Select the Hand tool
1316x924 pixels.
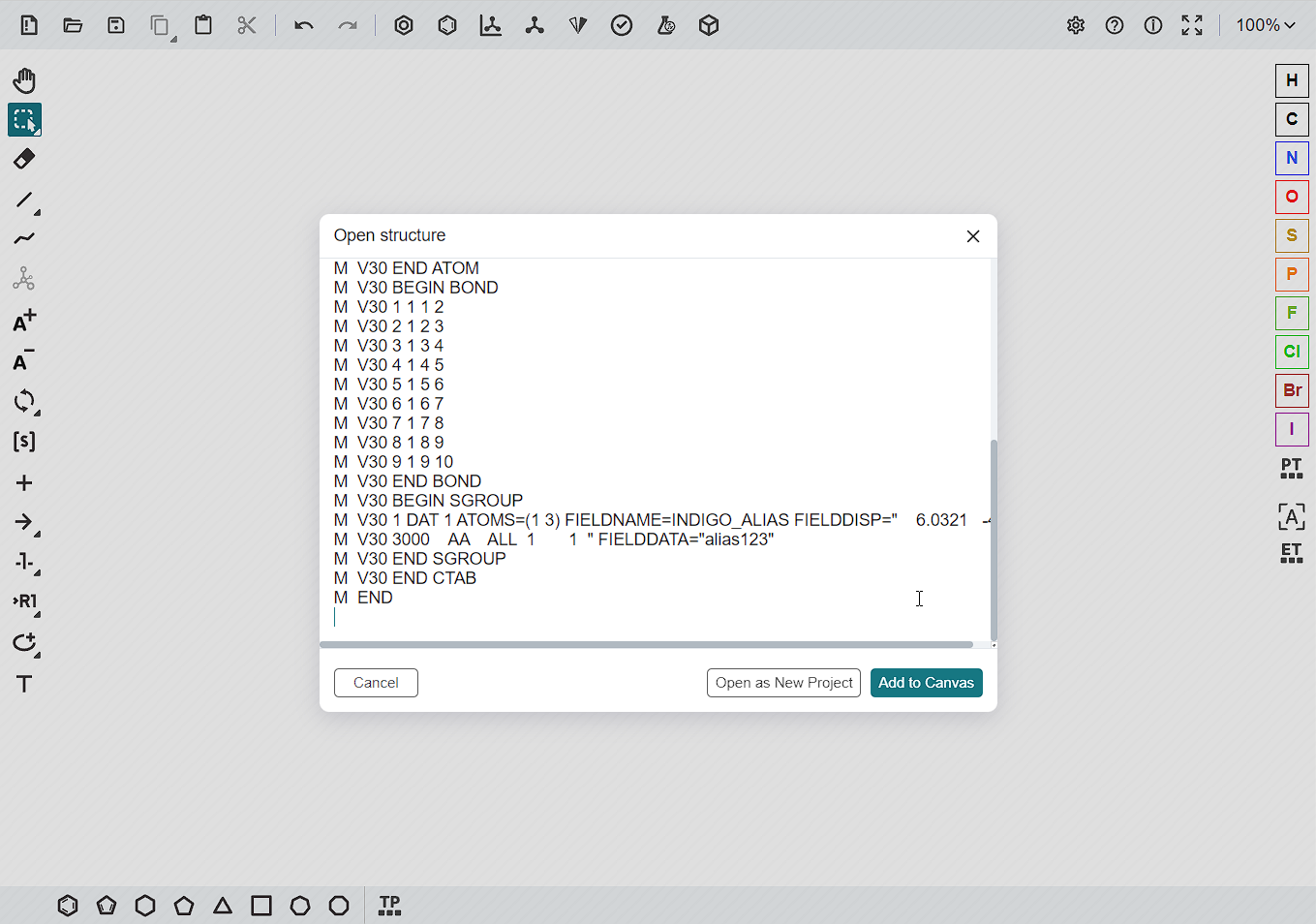tap(24, 80)
